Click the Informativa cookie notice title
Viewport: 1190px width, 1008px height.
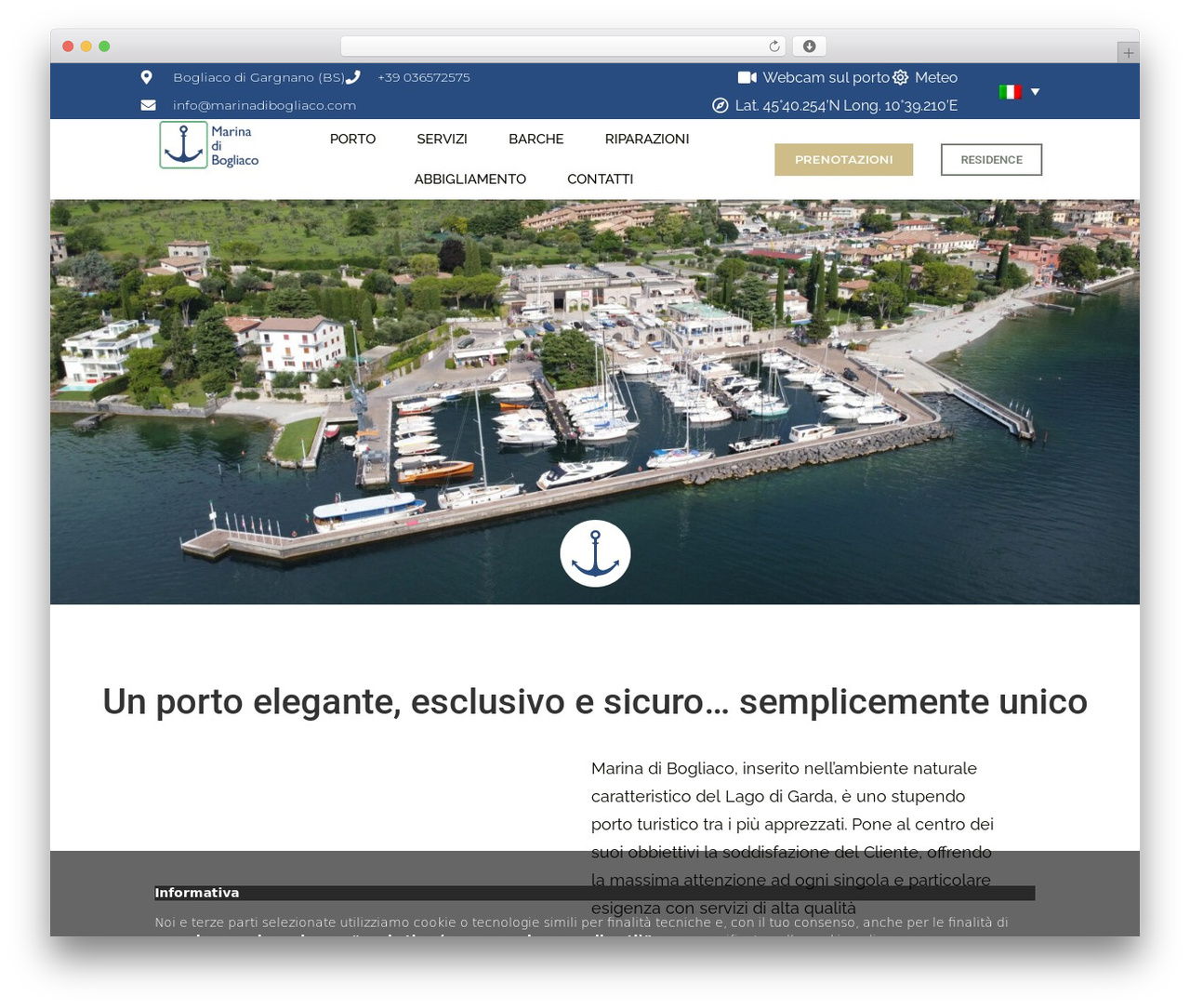[197, 893]
